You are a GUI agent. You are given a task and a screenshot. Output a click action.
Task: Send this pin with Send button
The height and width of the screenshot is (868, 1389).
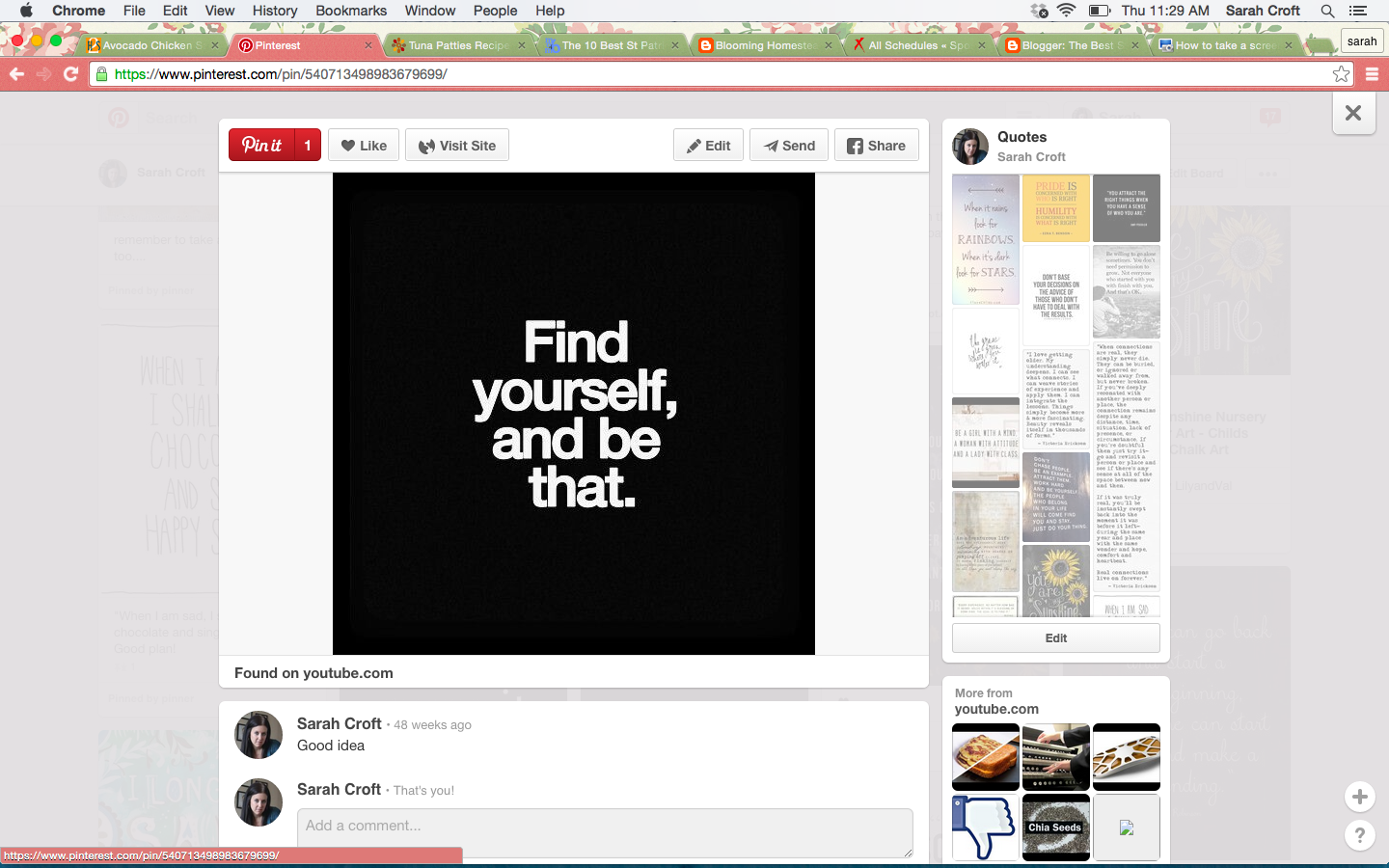789,146
